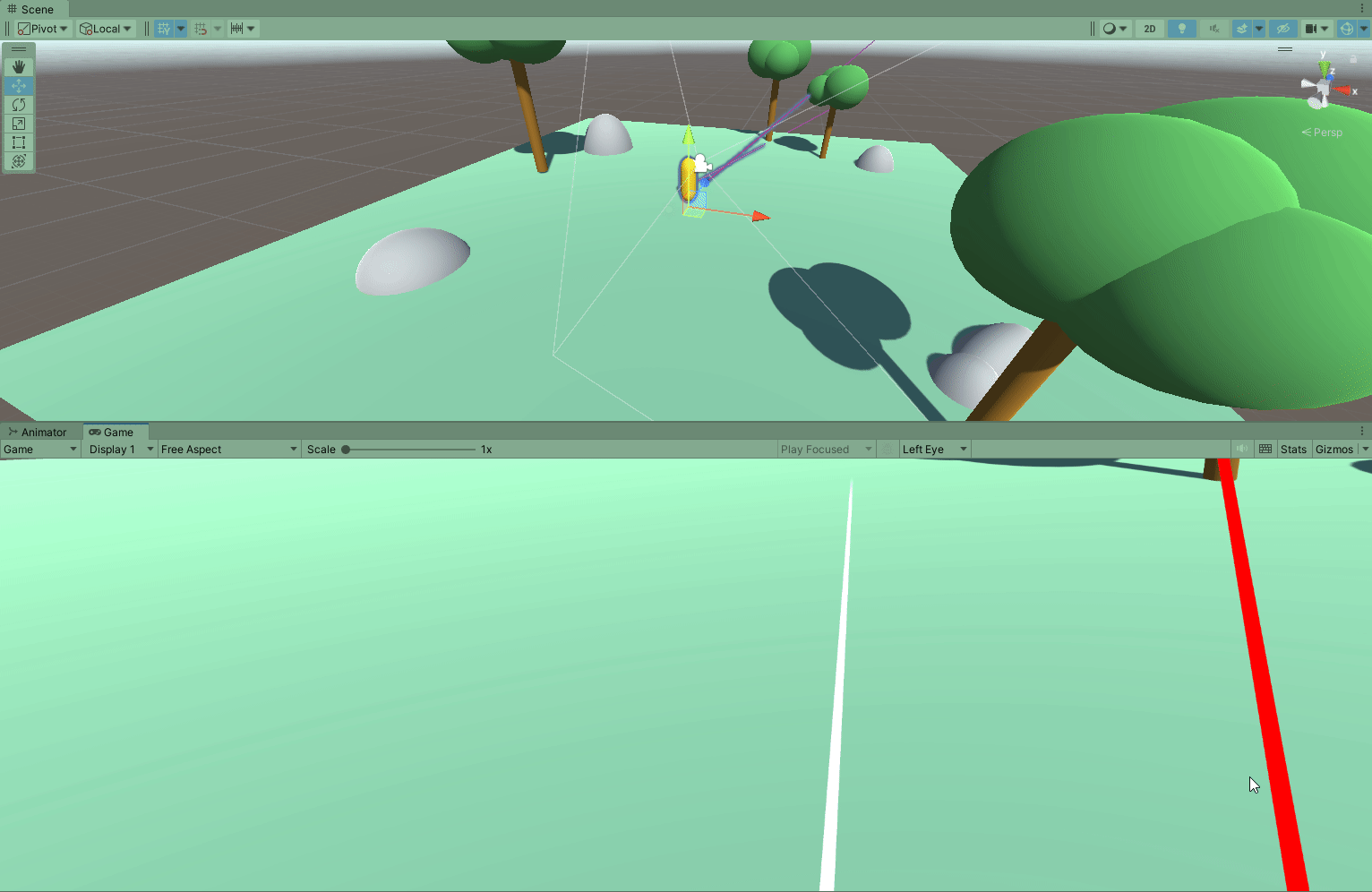Screen dimensions: 1372x892
Task: Click the gizmo's green Y axis cone
Action: [x=1324, y=68]
